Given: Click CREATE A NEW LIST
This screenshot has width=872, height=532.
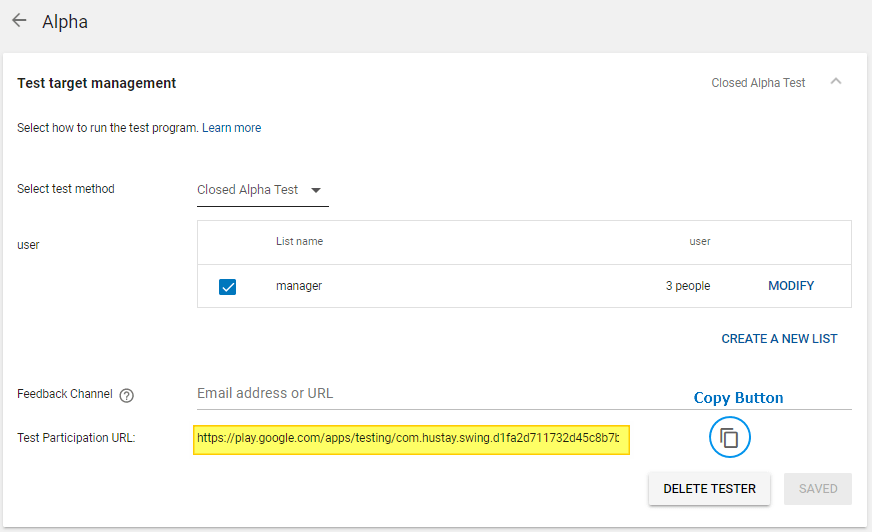Looking at the screenshot, I should pyautogui.click(x=779, y=339).
